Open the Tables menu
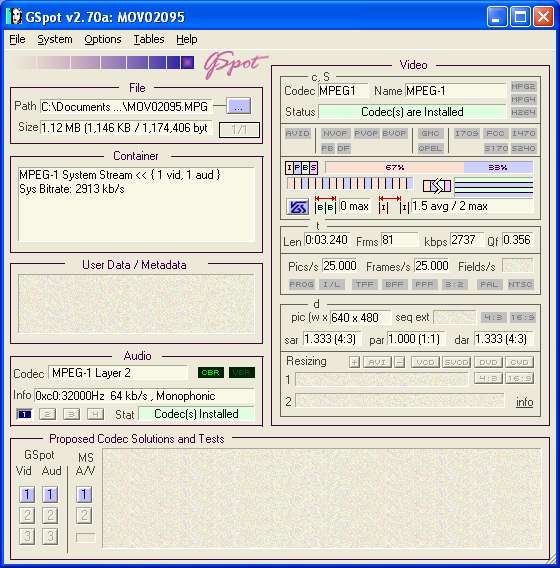 click(149, 39)
